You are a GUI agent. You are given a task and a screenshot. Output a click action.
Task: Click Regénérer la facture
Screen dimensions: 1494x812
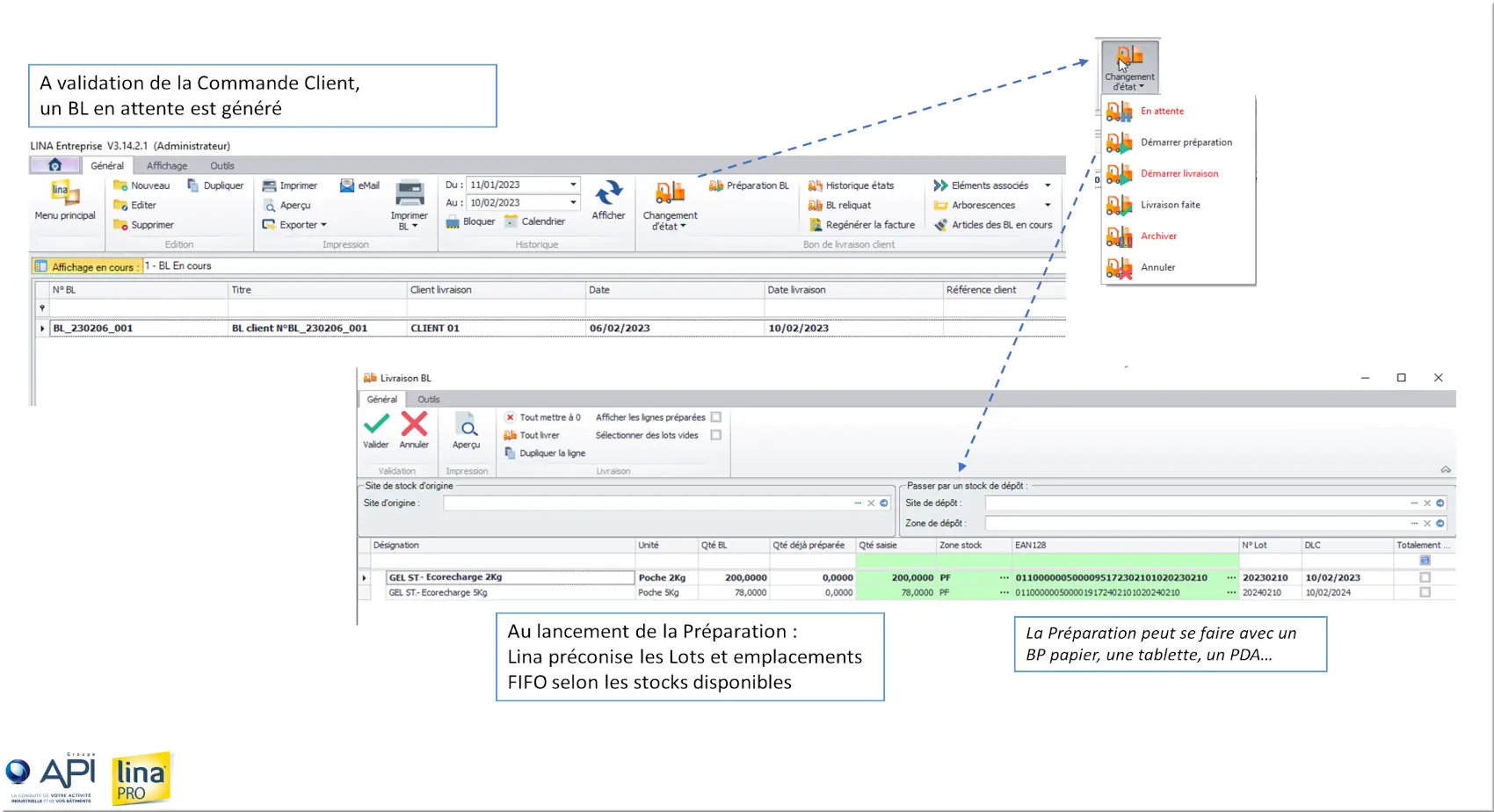pyautogui.click(x=861, y=225)
